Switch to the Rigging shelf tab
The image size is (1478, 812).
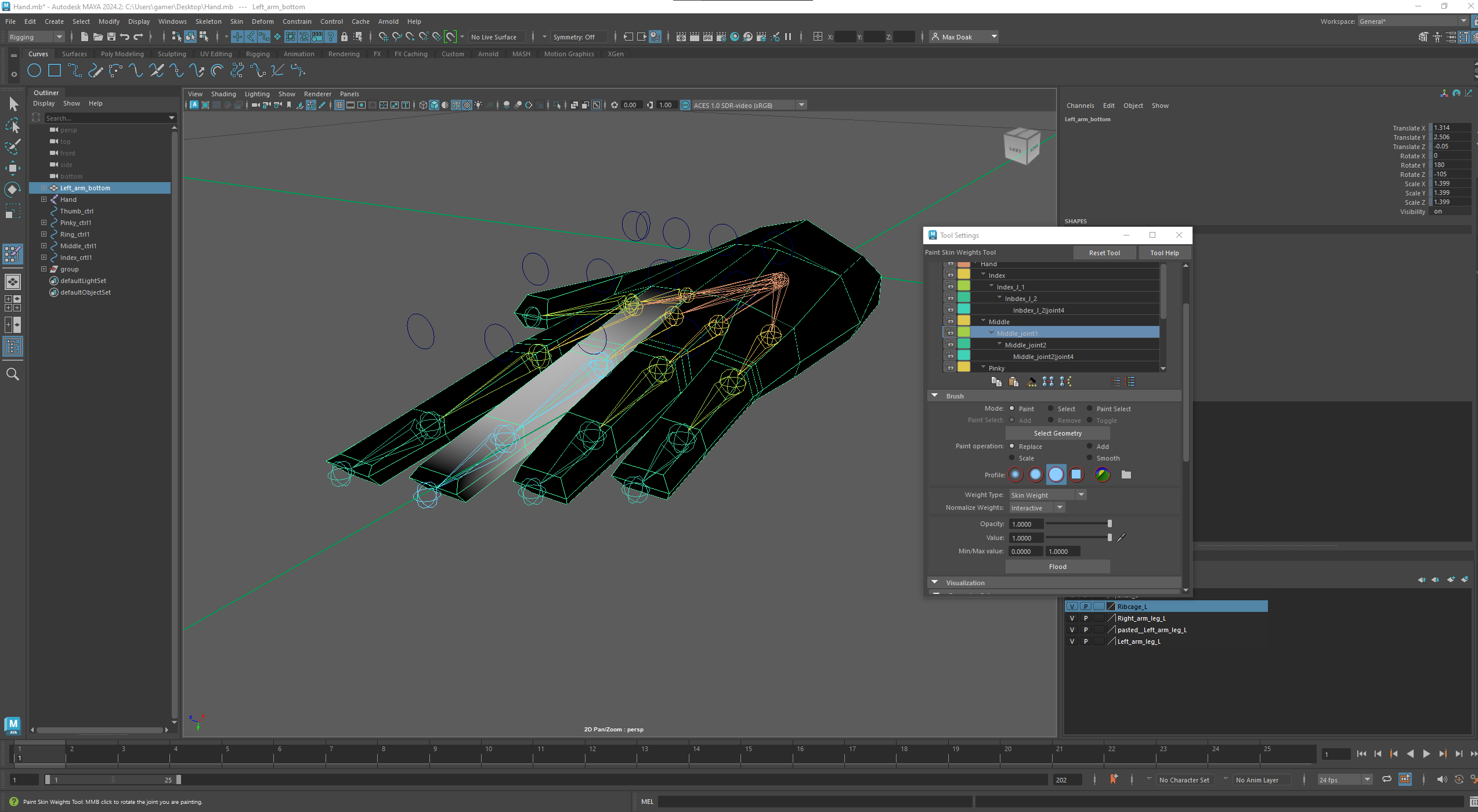[x=257, y=54]
